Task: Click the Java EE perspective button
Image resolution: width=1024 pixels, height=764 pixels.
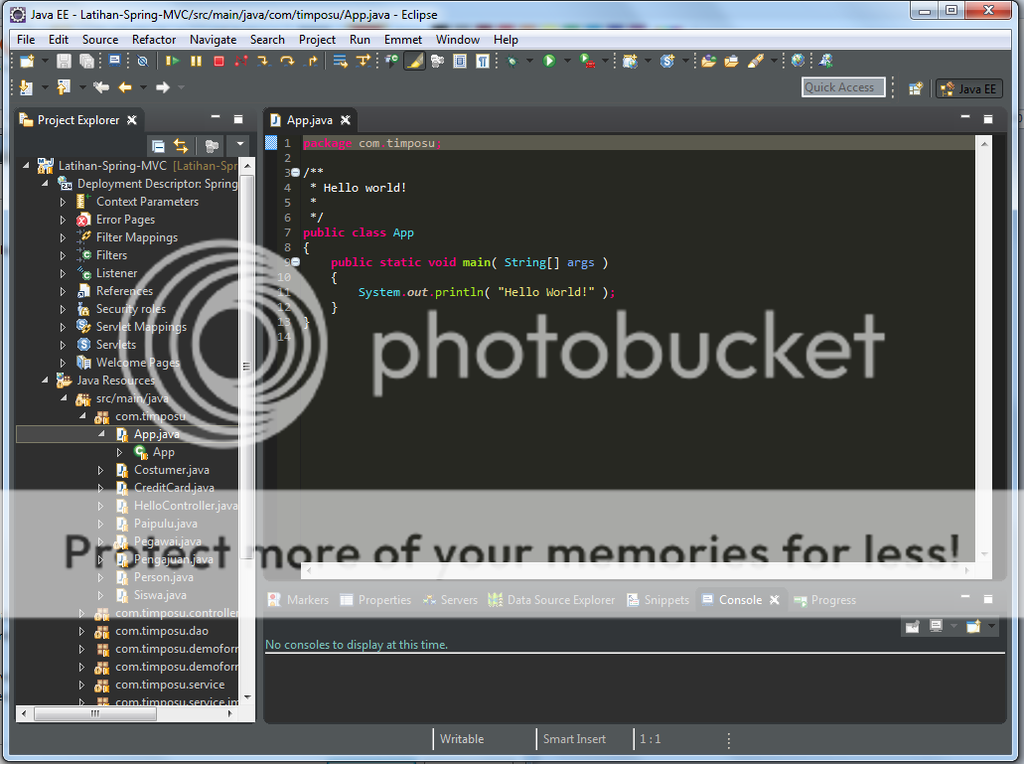Action: [x=967, y=88]
